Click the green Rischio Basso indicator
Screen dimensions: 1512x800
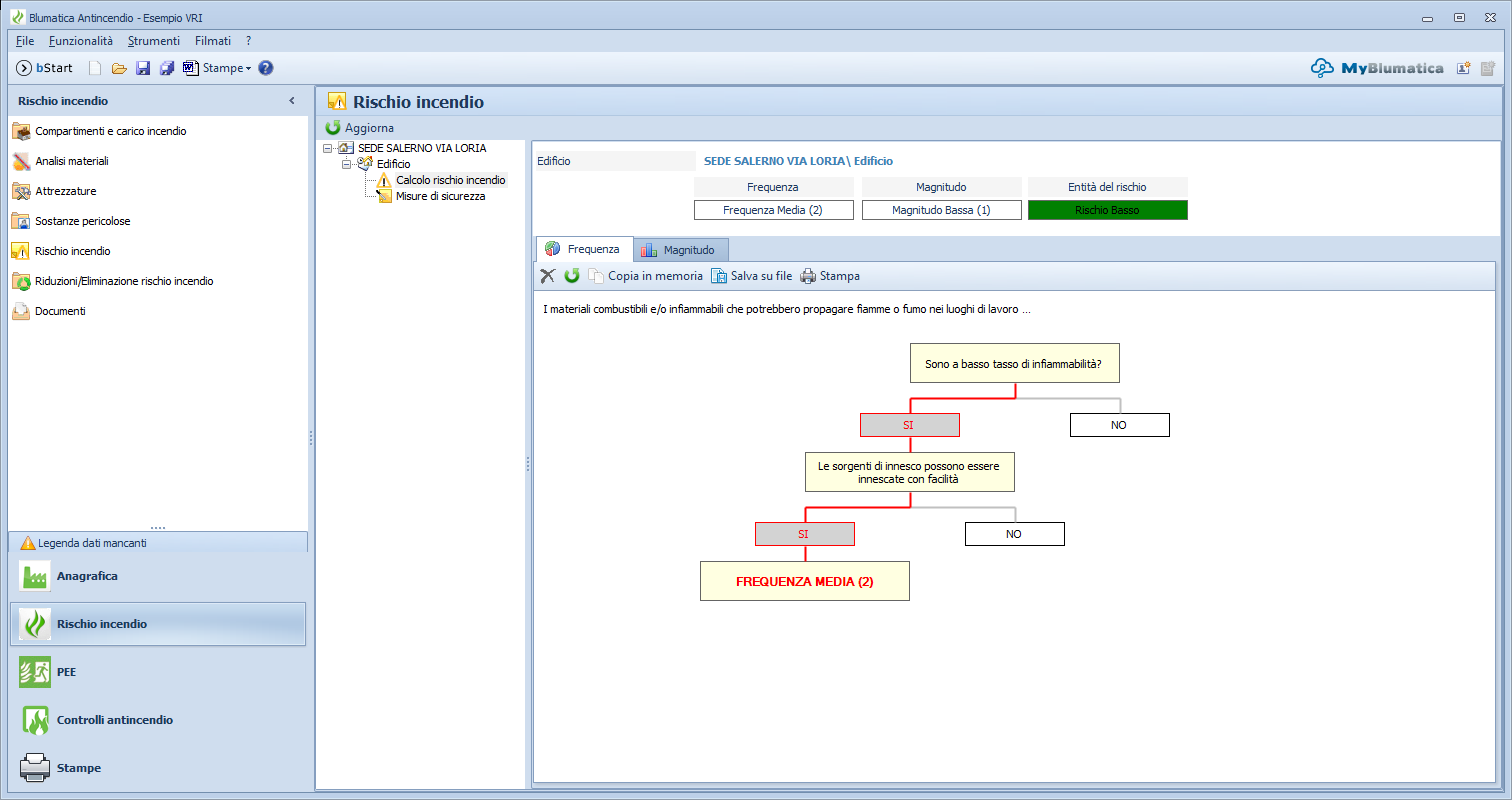1107,210
